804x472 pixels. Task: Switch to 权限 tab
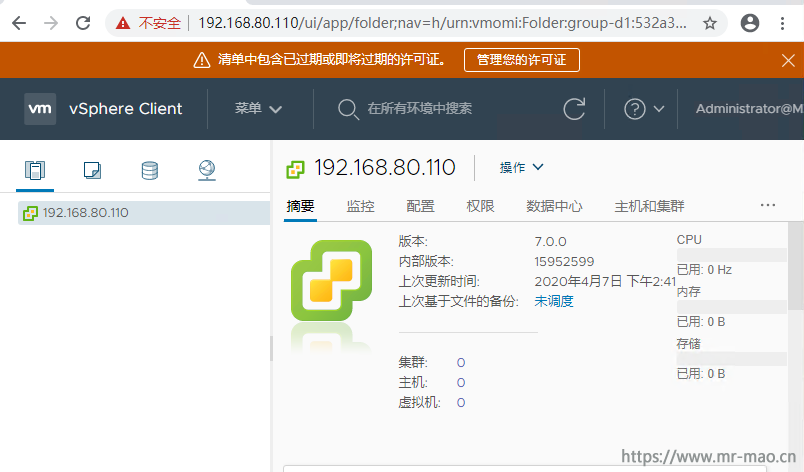[480, 206]
